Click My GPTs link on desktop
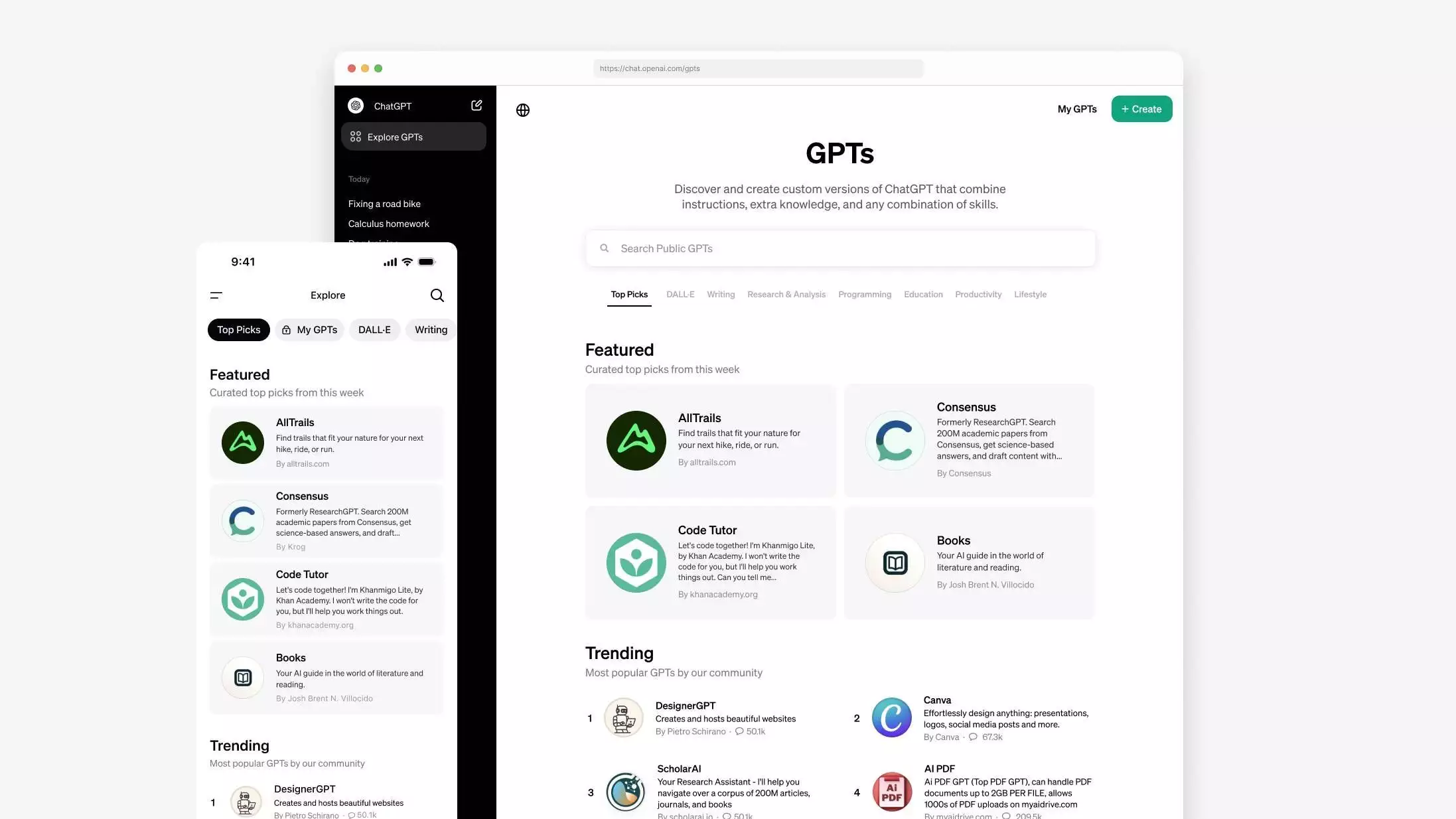 tap(1077, 109)
